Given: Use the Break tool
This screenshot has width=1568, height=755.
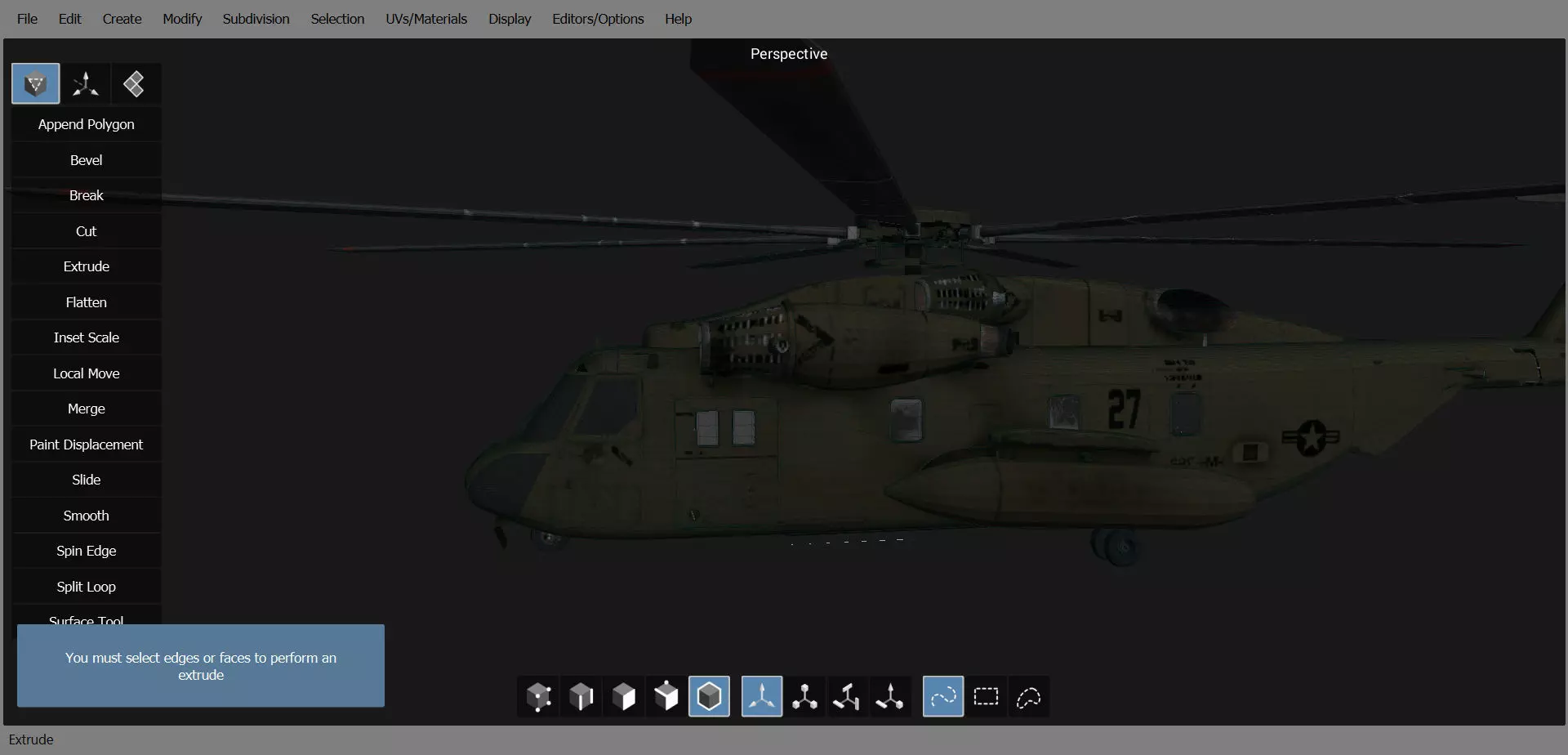Looking at the screenshot, I should (x=87, y=195).
